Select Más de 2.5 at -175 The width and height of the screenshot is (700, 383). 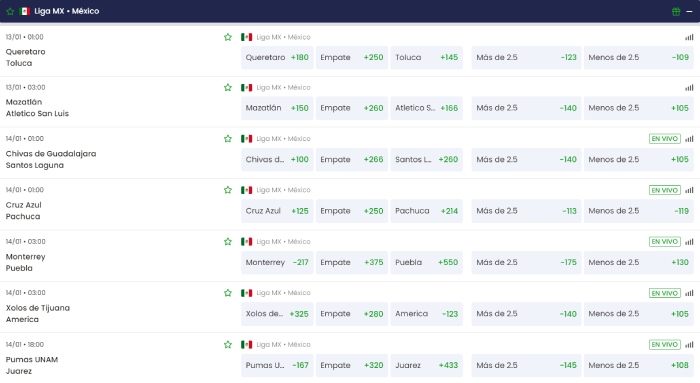[x=526, y=262]
